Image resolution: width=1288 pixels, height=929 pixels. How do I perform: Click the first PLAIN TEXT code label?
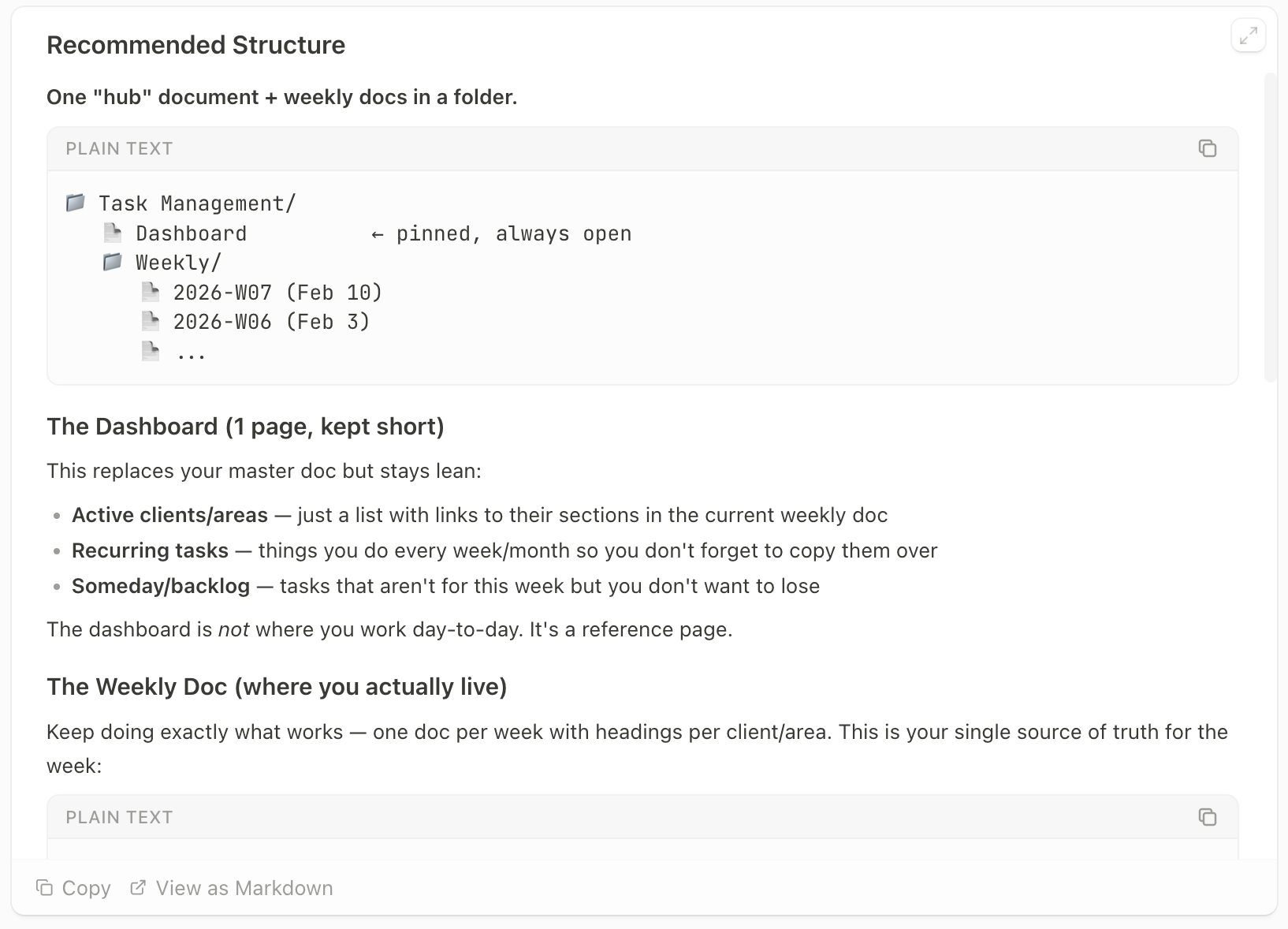pyautogui.click(x=119, y=148)
